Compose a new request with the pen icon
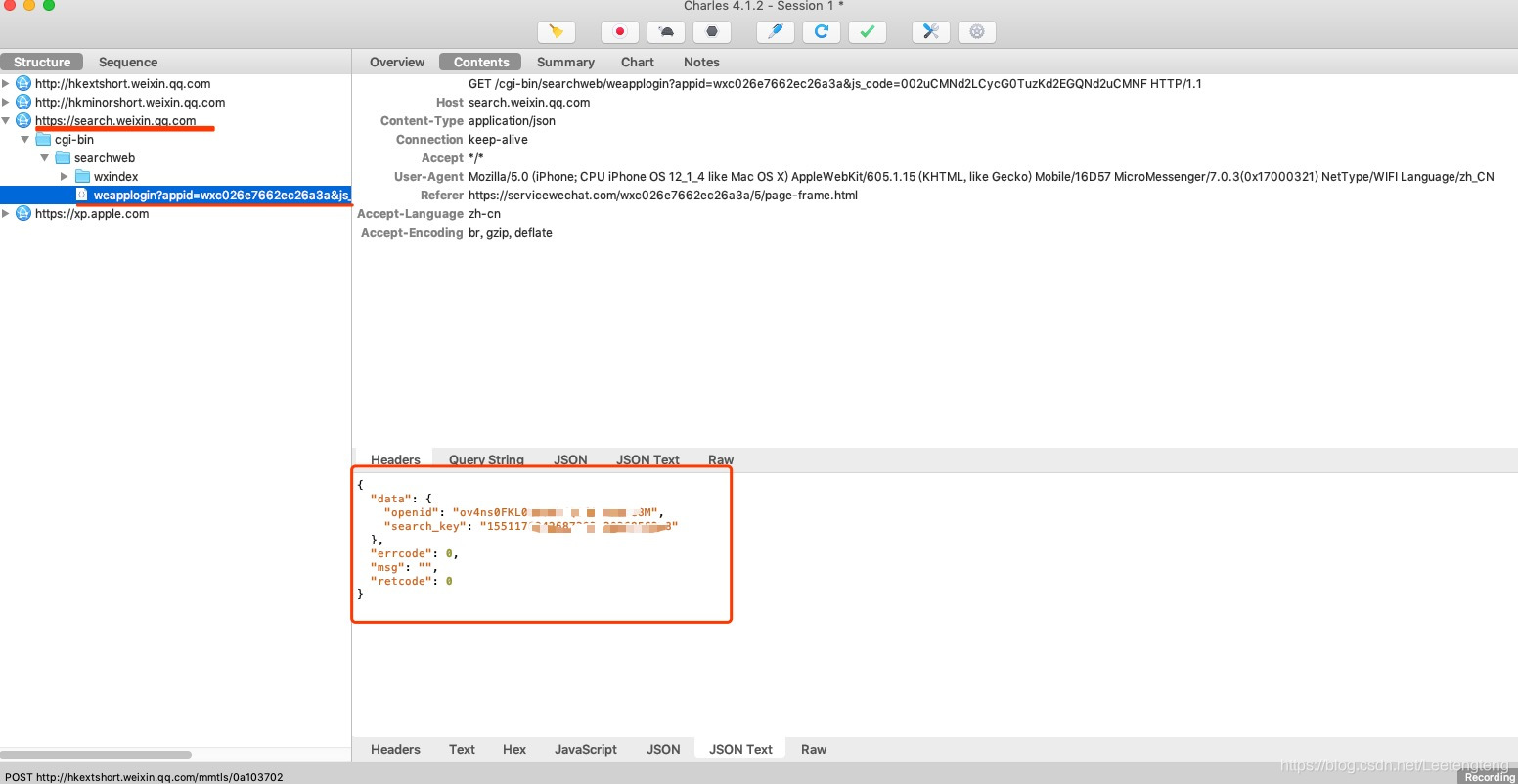 click(x=775, y=31)
